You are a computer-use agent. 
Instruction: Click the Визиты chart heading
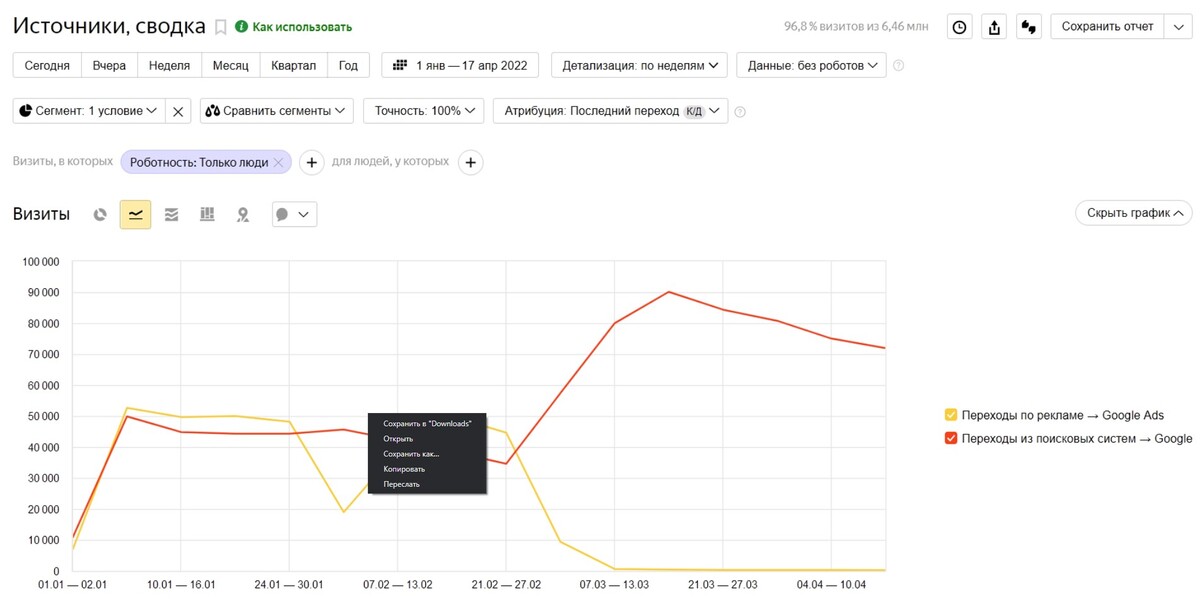click(41, 214)
